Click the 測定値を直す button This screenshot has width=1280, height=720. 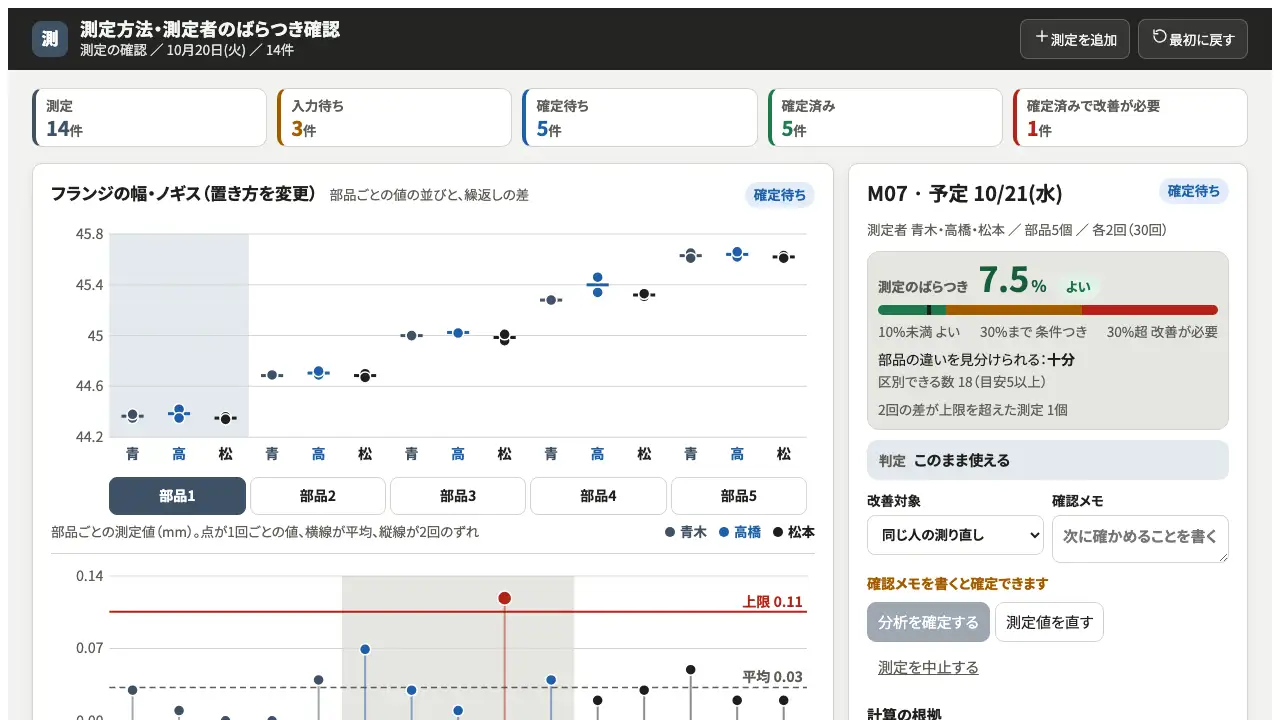(1049, 622)
